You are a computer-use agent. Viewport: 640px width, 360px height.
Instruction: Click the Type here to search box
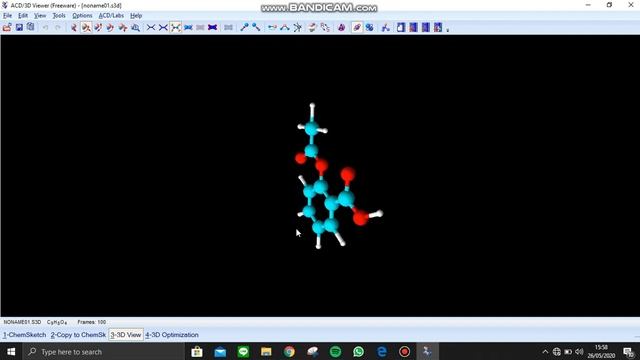[104, 351]
